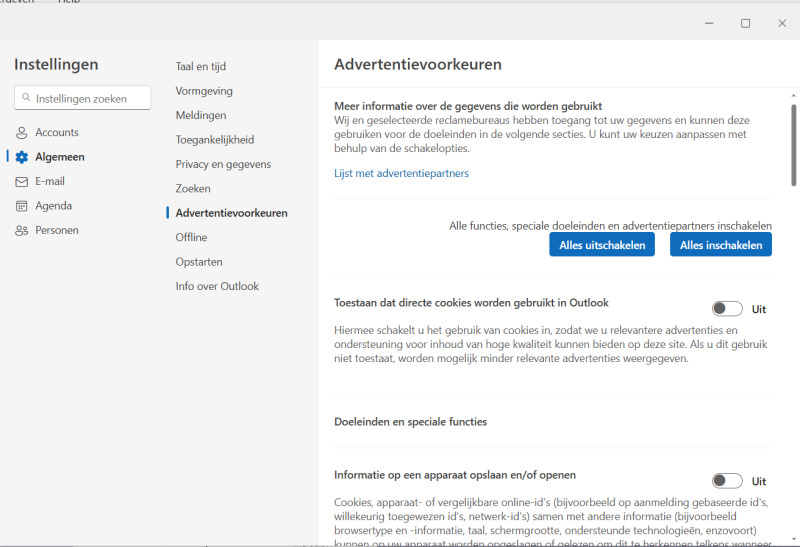
Task: Select Toegankelijkheid settings page
Action: [215, 140]
